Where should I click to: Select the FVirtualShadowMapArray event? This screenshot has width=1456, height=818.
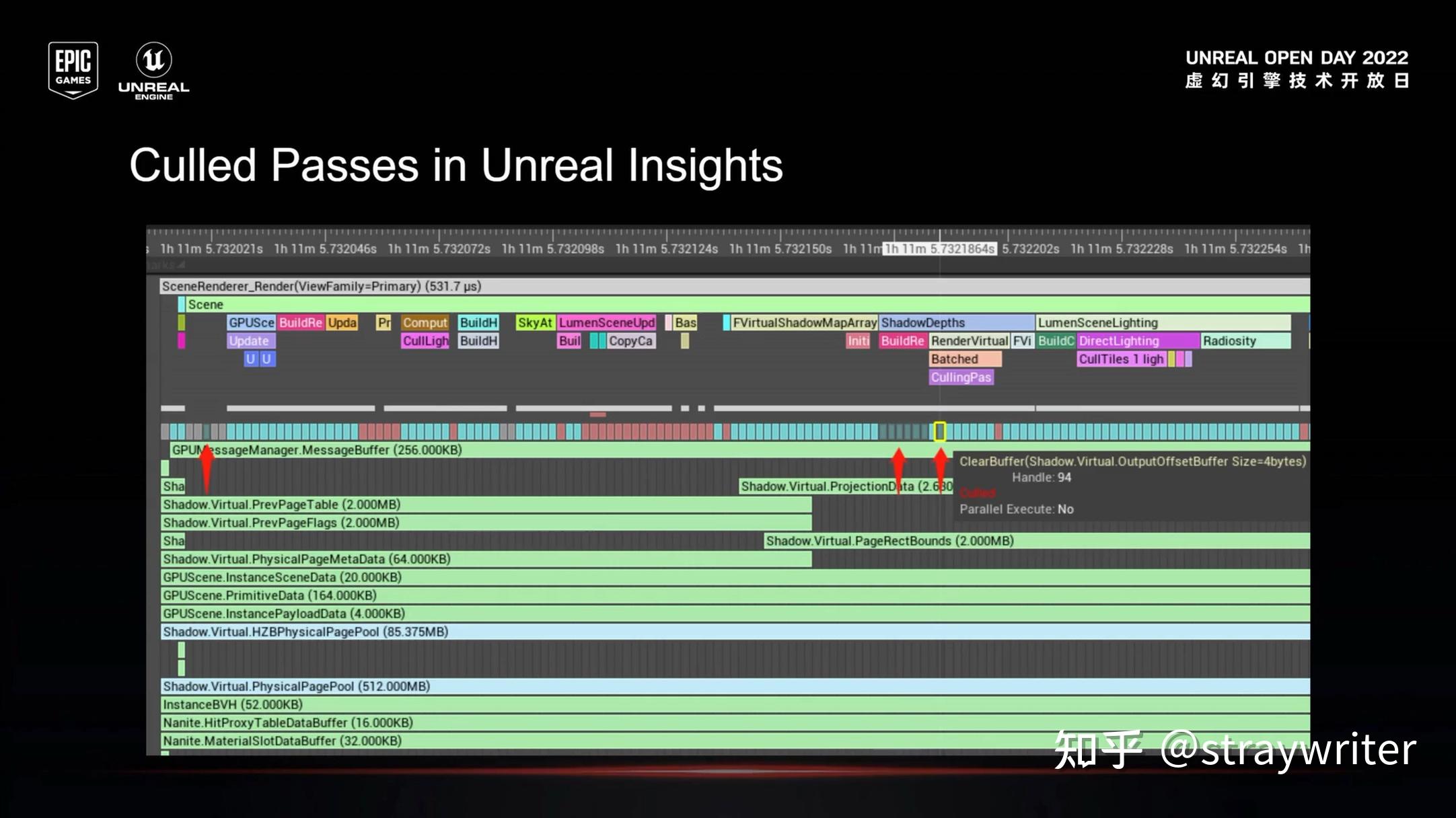tap(804, 323)
